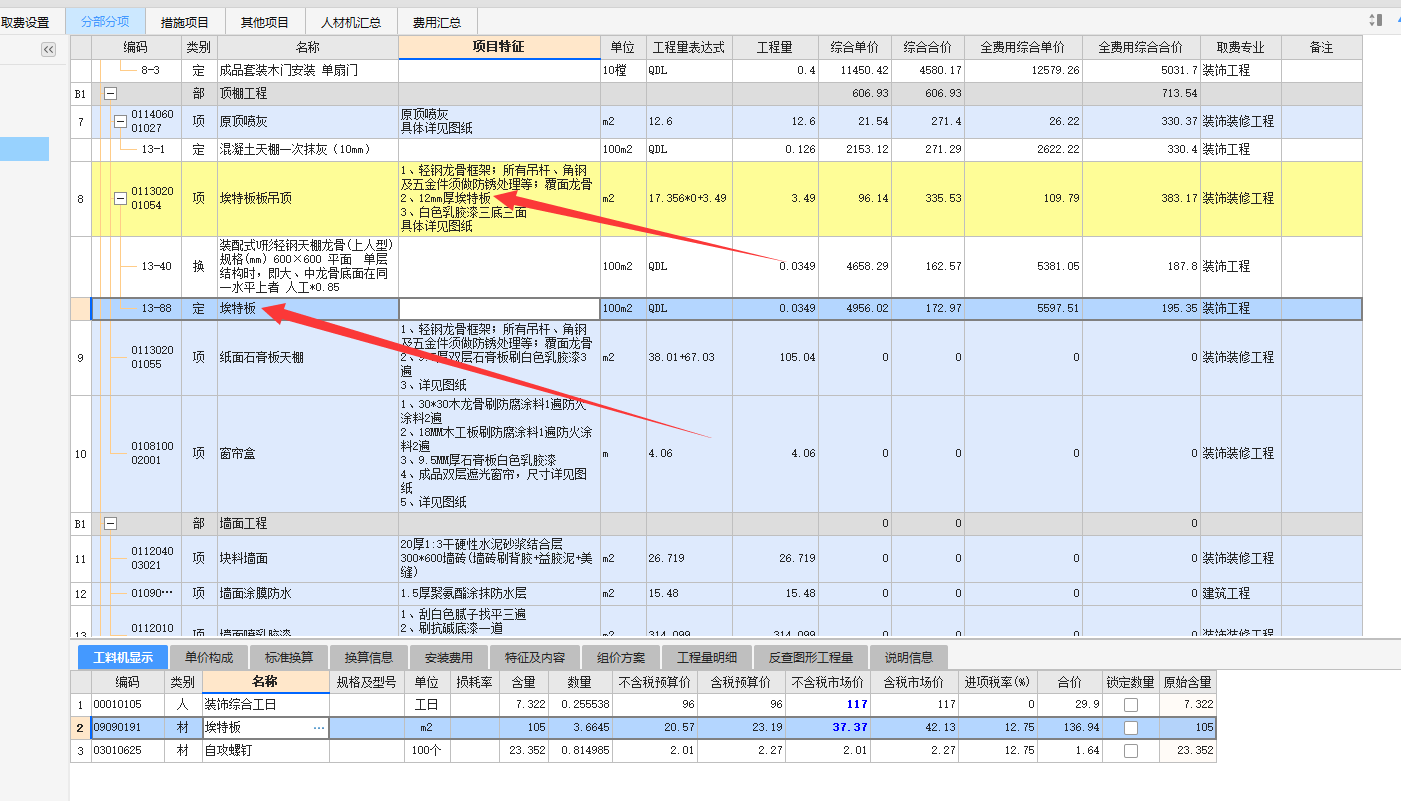The image size is (1401, 801).
Task: Click the highlighted item in the left sidebar
Action: (x=24, y=149)
